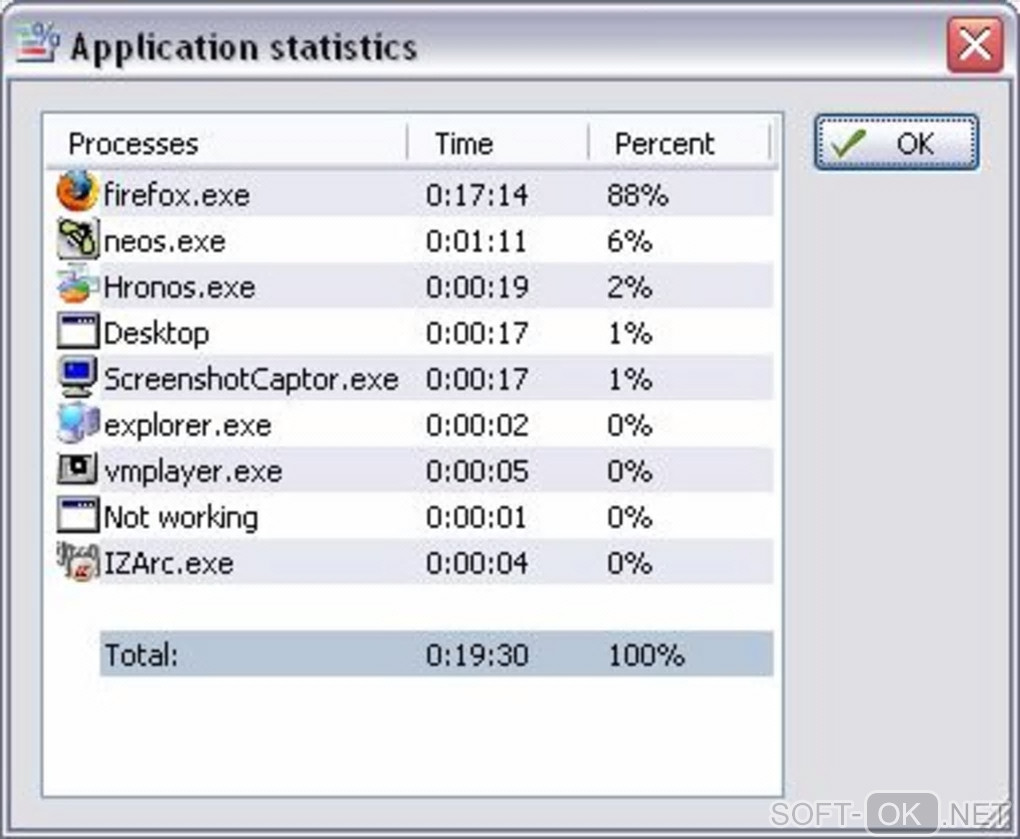Click the 0:00:02 time value
This screenshot has height=839, width=1020.
(x=477, y=425)
